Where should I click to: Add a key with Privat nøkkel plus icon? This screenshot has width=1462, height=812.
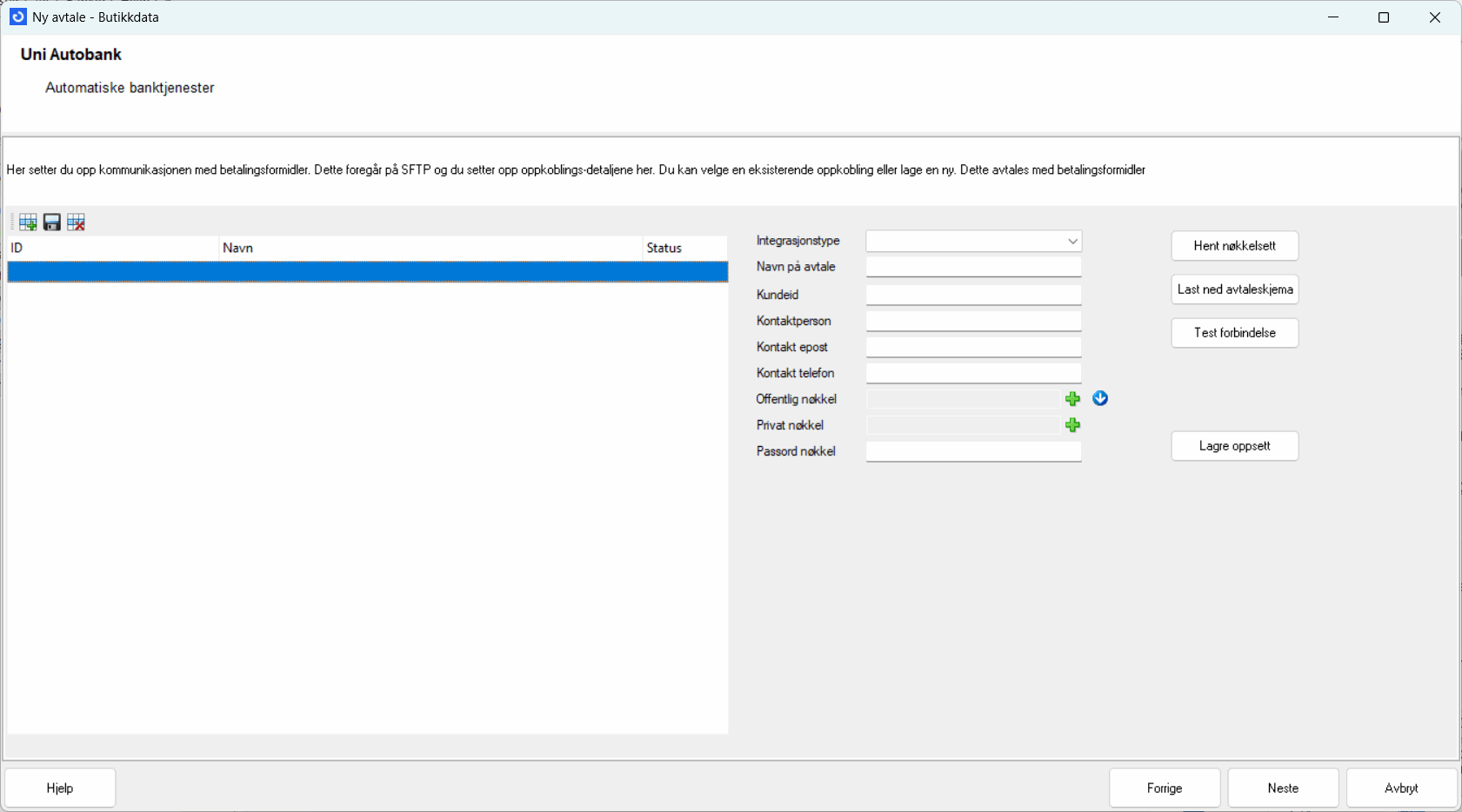tap(1072, 425)
